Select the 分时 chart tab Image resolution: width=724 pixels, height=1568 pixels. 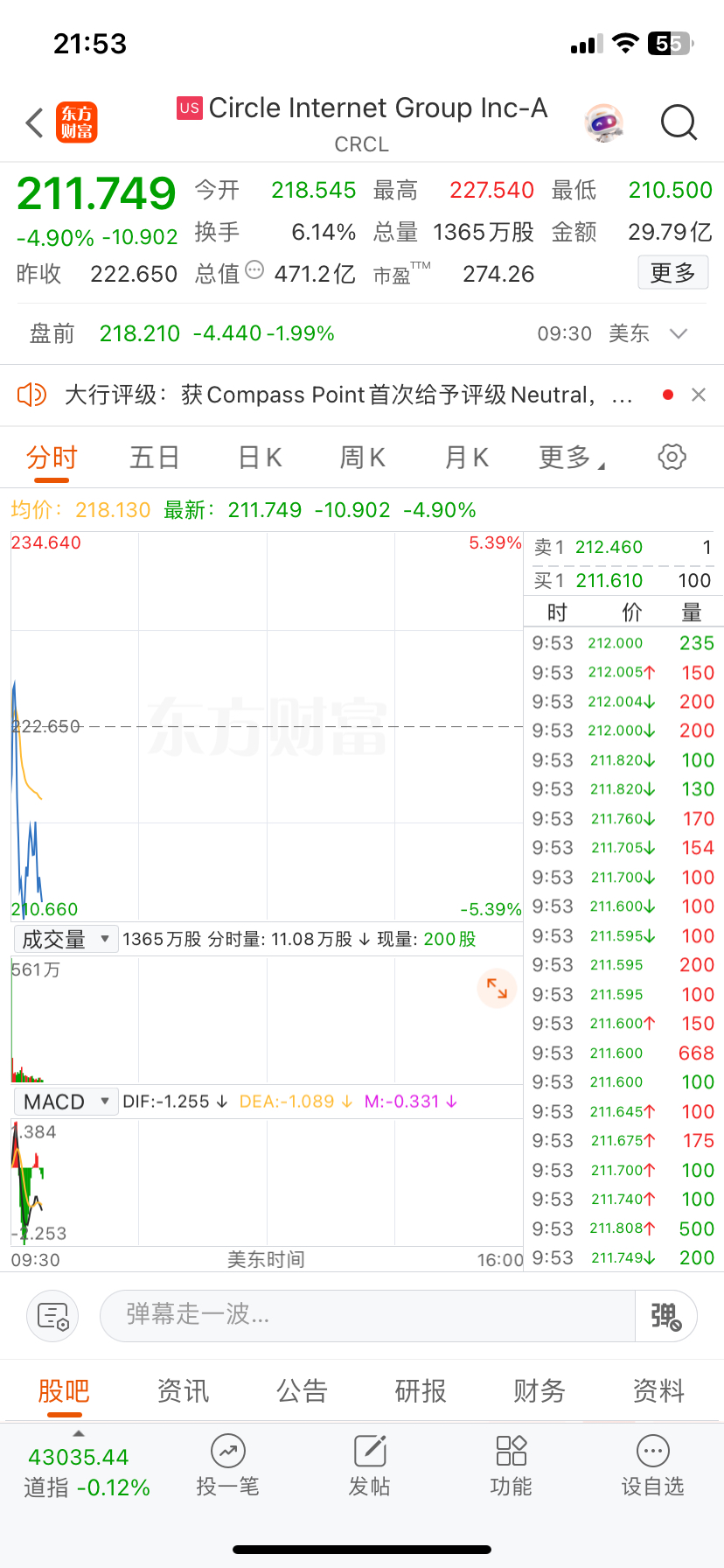pyautogui.click(x=52, y=457)
